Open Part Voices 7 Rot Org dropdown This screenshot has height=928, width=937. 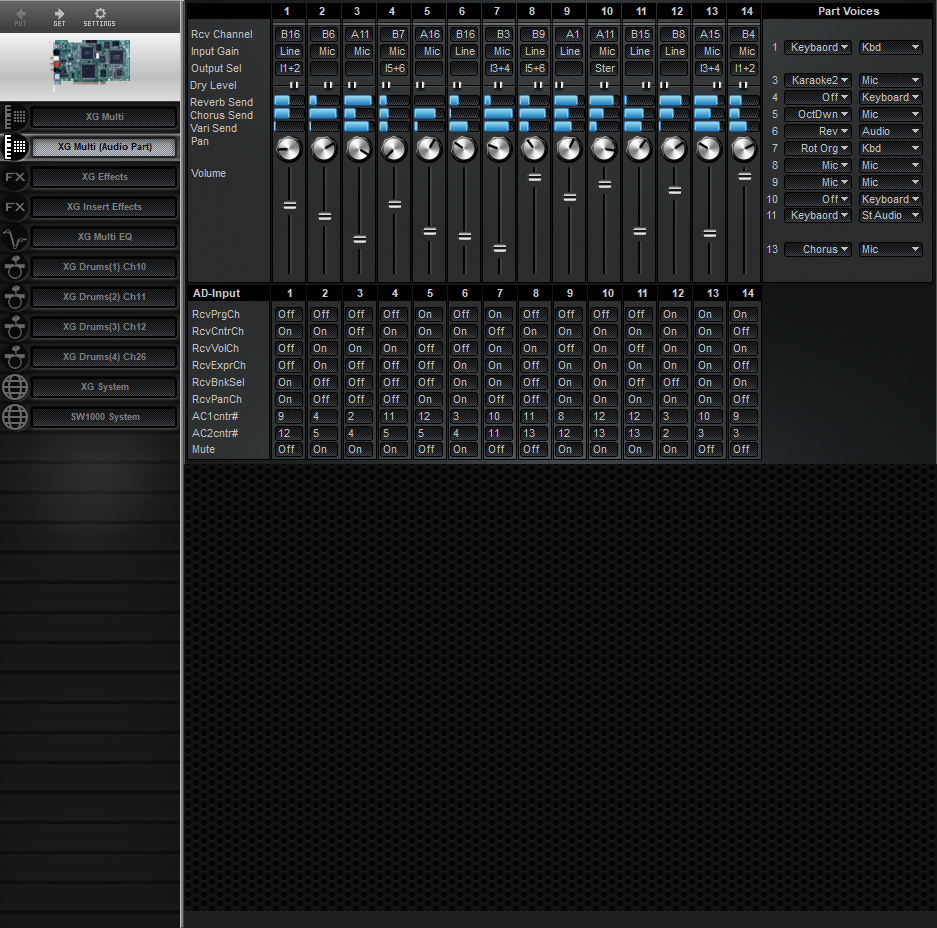coord(817,148)
